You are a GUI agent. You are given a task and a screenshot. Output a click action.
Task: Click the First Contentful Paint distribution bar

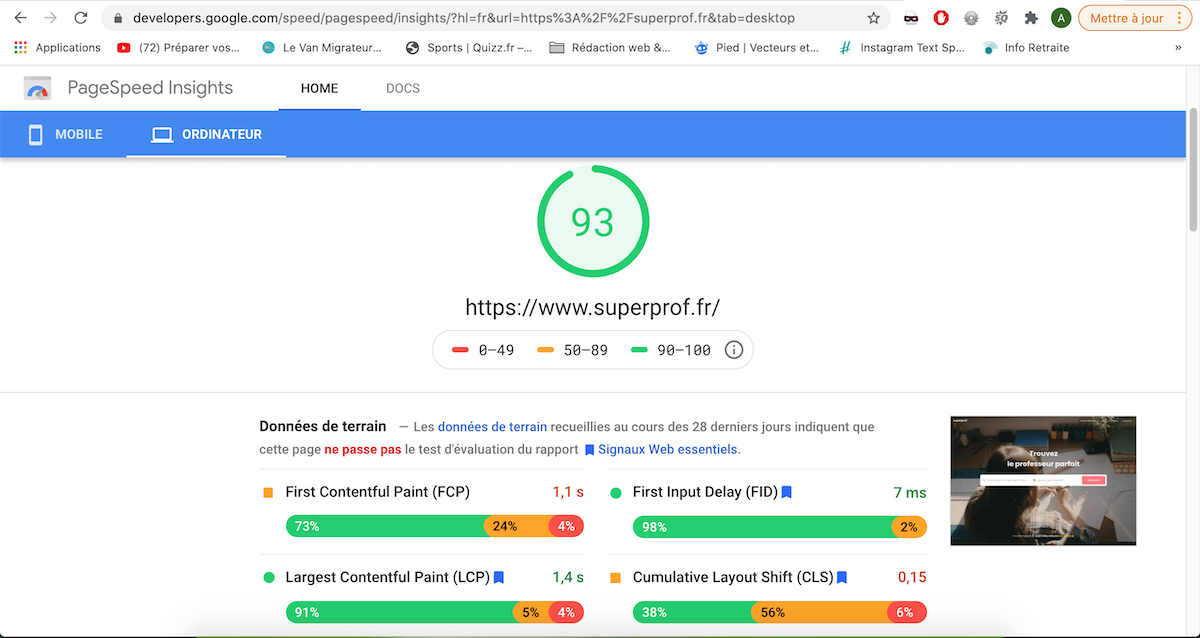click(435, 526)
